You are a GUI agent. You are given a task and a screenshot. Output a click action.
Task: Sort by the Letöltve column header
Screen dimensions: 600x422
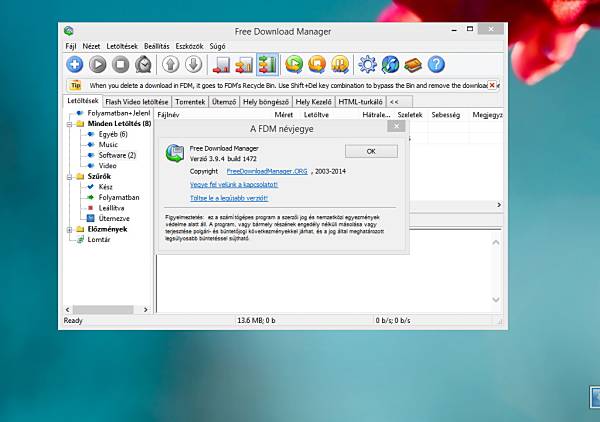316,115
